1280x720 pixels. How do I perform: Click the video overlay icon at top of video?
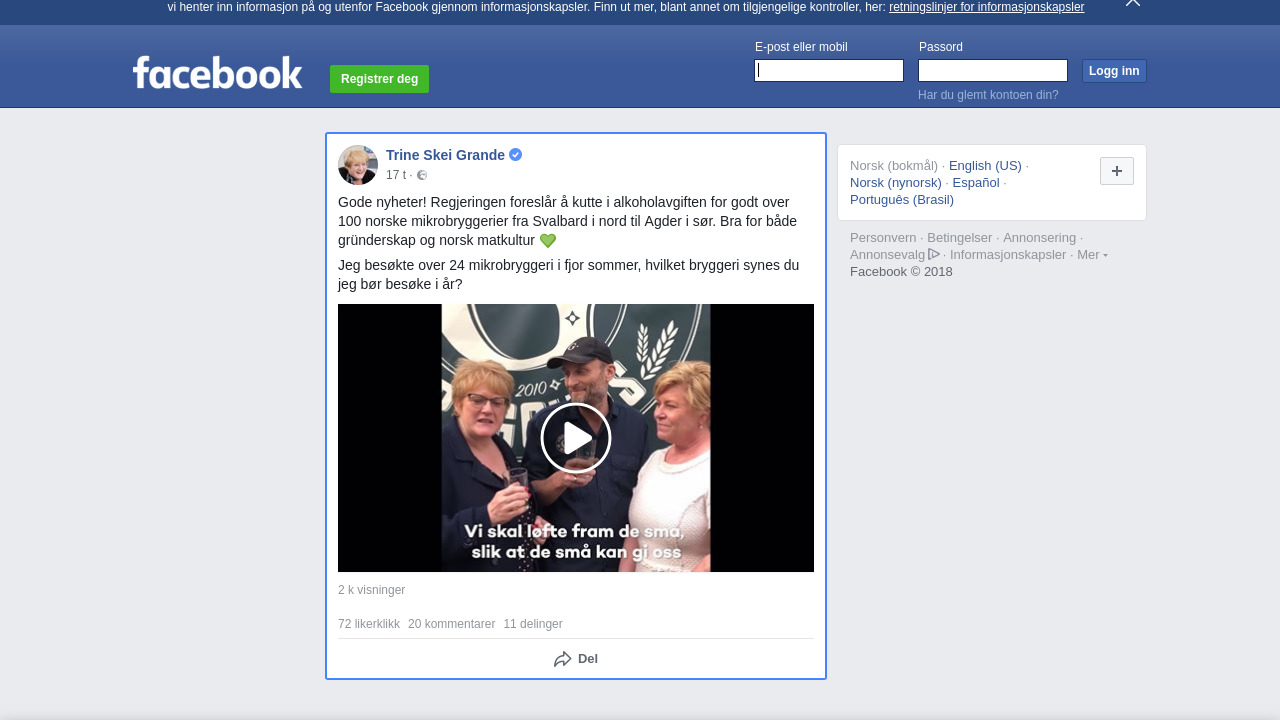(572, 318)
